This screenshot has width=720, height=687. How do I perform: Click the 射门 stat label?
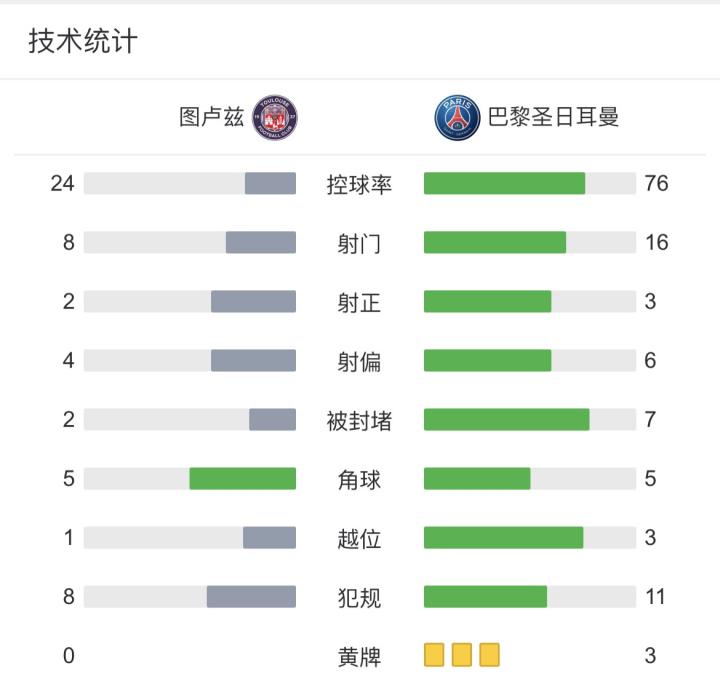[x=359, y=243]
